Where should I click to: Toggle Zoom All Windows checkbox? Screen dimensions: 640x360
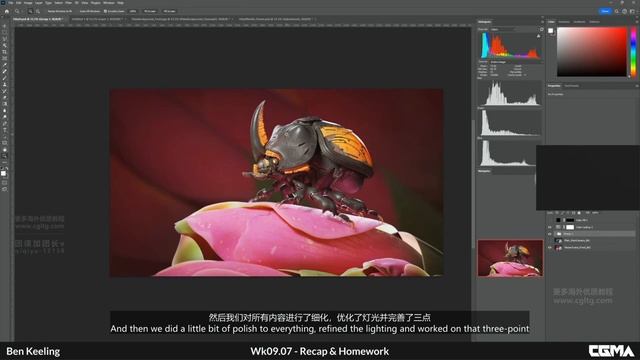(x=78, y=11)
